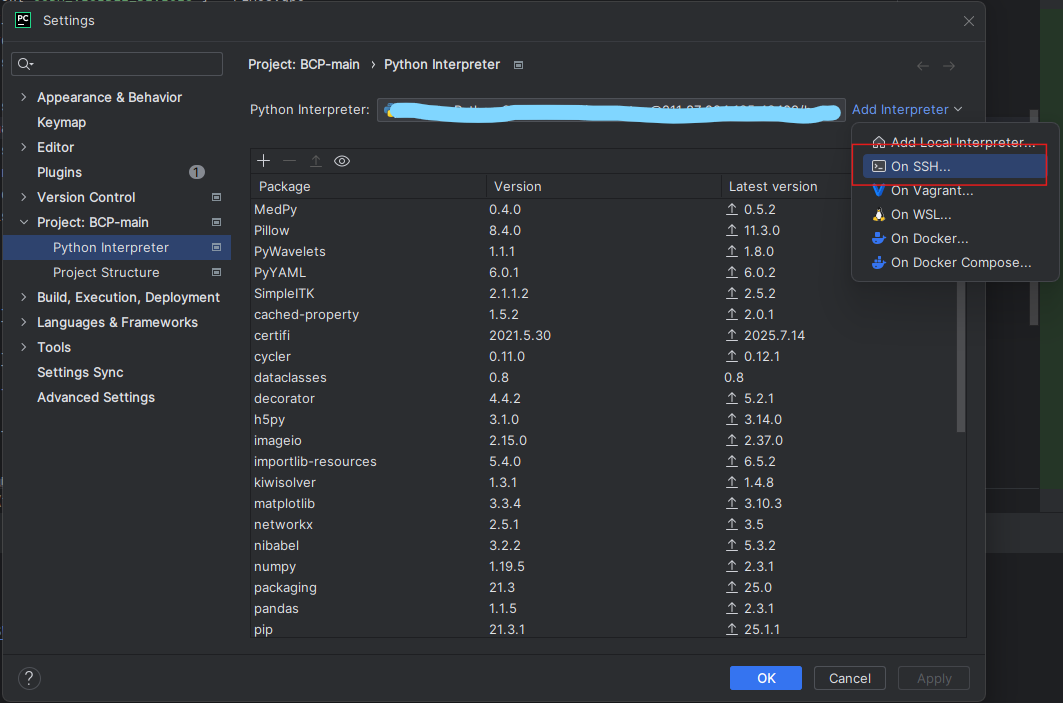Click the uninstall package minus icon

coord(289,161)
